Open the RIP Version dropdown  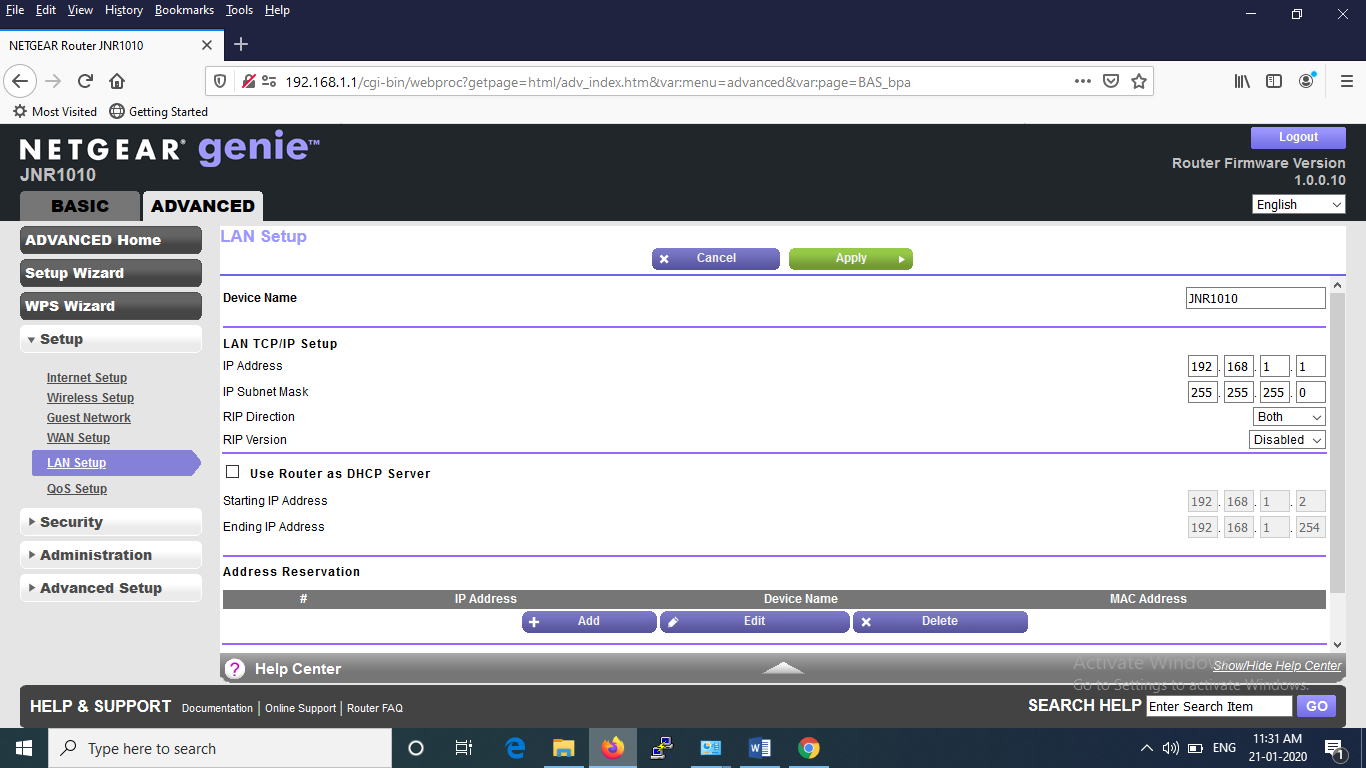(x=1288, y=440)
